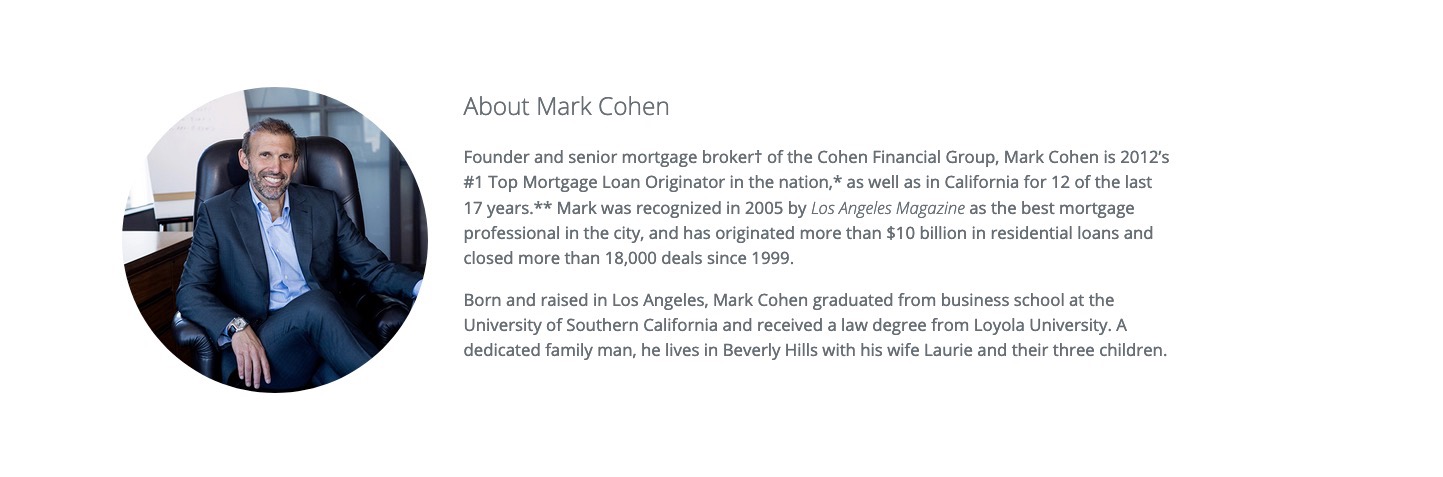Click the italic "Los Angeles Magazine" text

[x=888, y=208]
